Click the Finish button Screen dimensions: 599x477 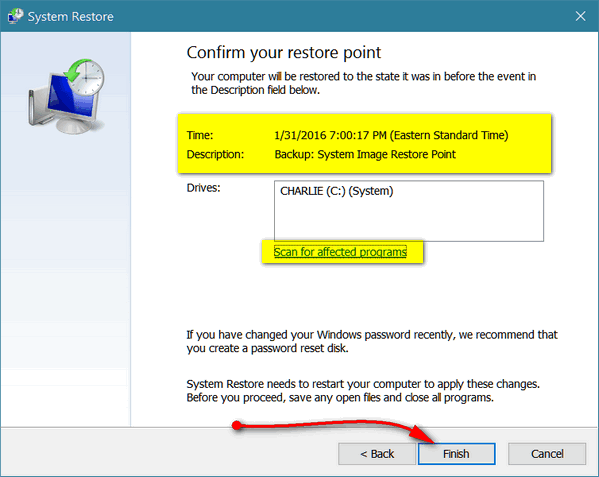click(457, 454)
